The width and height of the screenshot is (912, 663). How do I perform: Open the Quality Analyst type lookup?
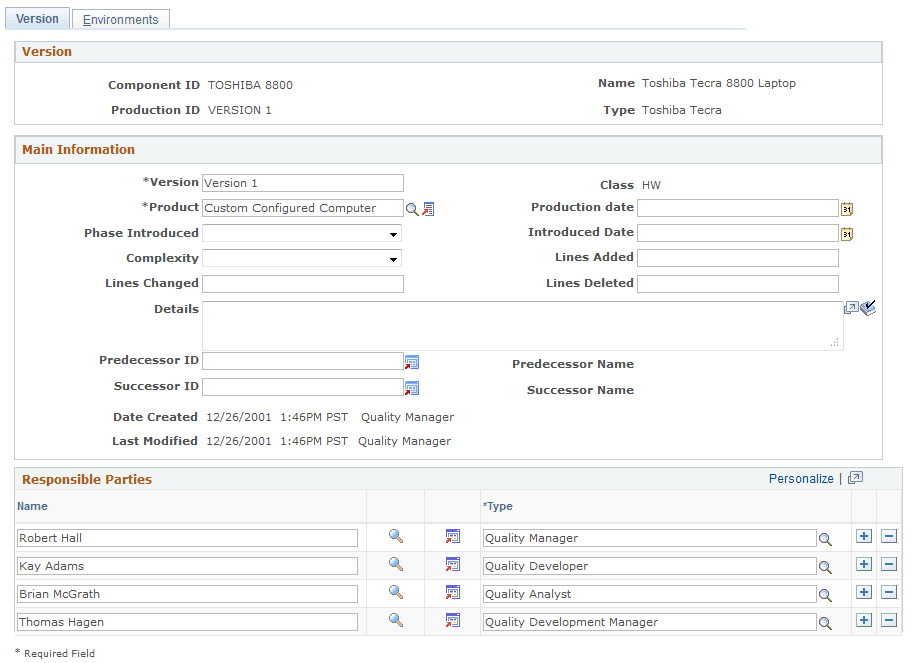pos(827,593)
